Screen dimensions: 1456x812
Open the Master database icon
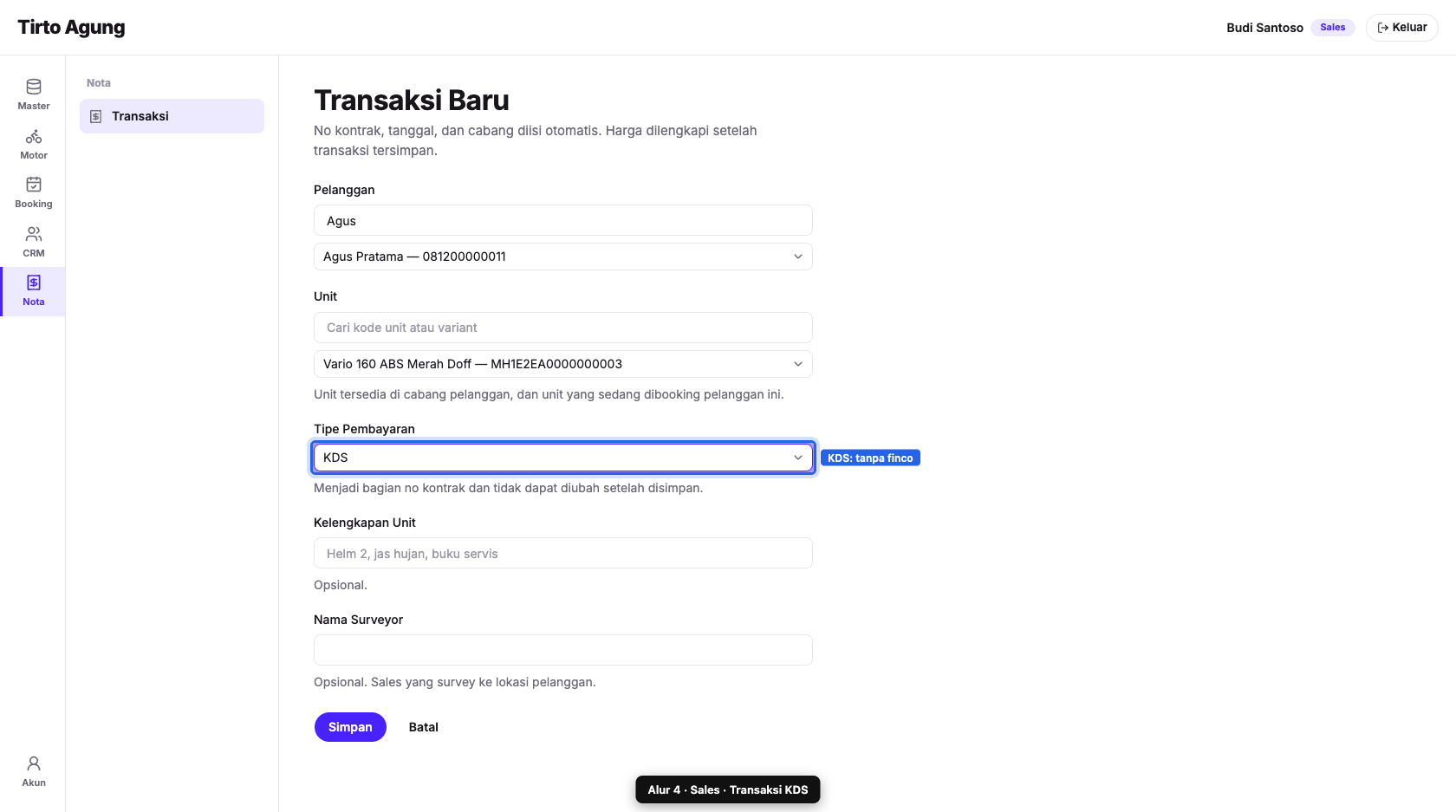pos(34,87)
